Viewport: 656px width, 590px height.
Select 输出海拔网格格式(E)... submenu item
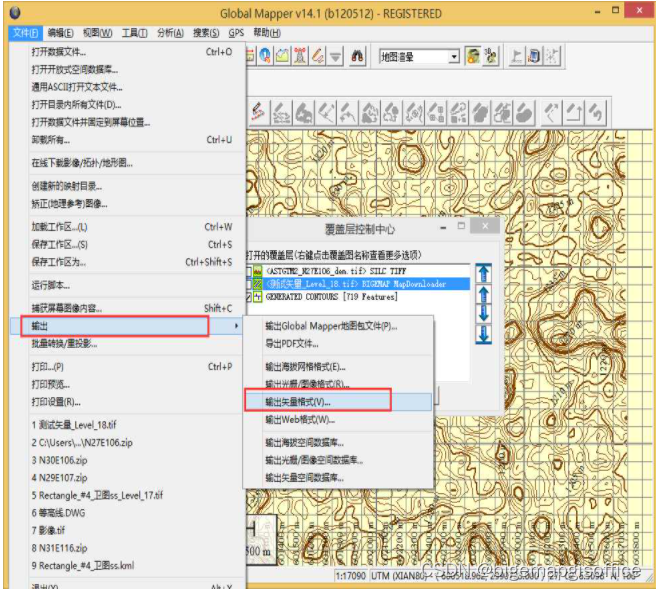click(x=338, y=367)
